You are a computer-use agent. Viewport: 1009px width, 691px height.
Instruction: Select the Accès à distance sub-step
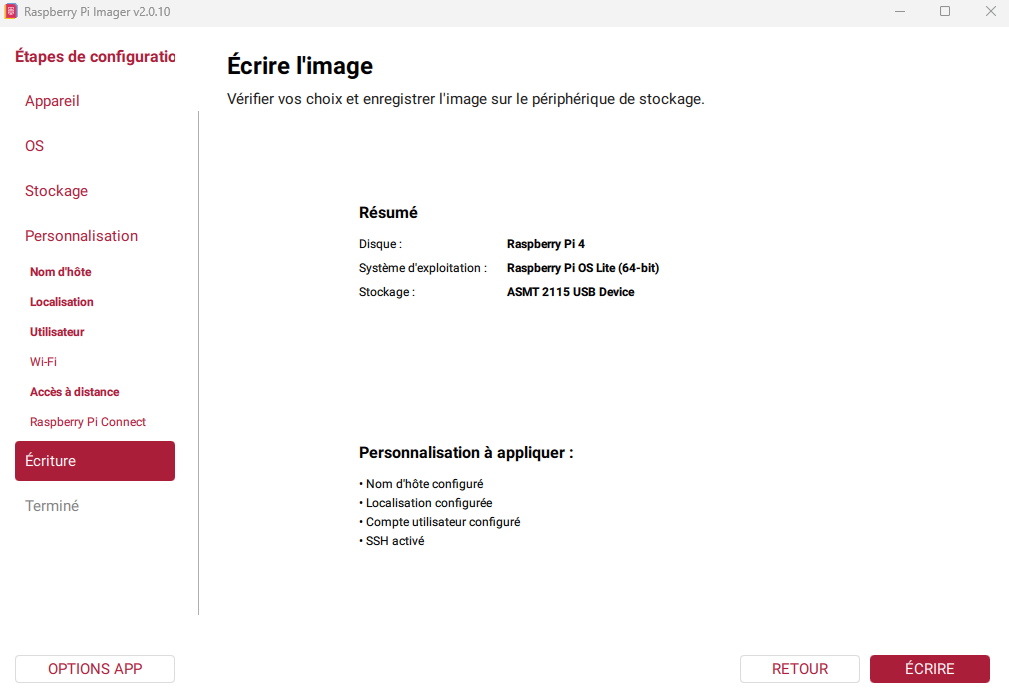pyautogui.click(x=74, y=392)
